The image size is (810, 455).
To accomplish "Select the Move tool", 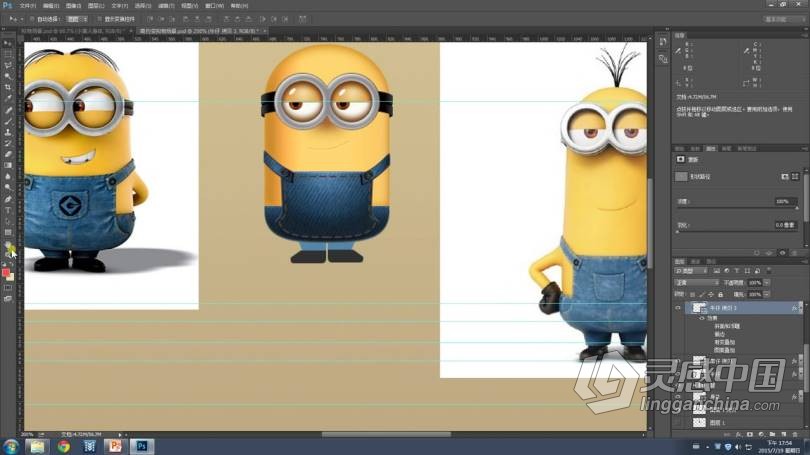I will point(8,43).
